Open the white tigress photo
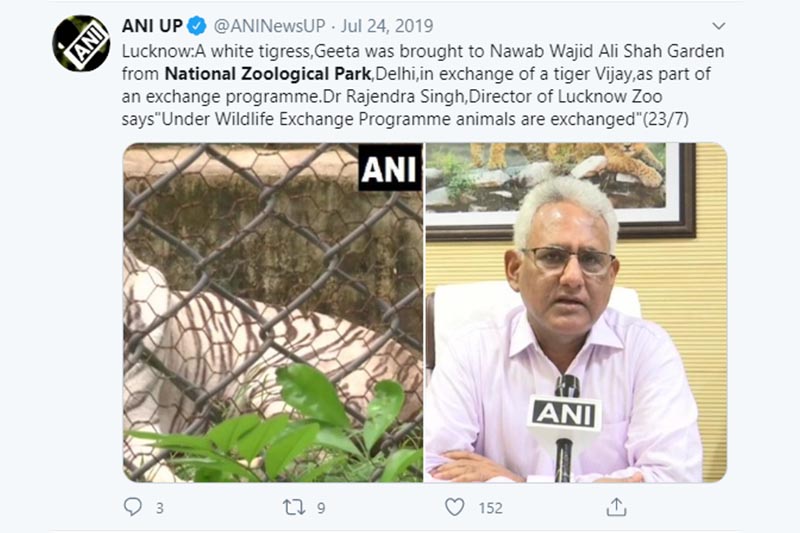Image resolution: width=800 pixels, height=533 pixels. tap(273, 313)
